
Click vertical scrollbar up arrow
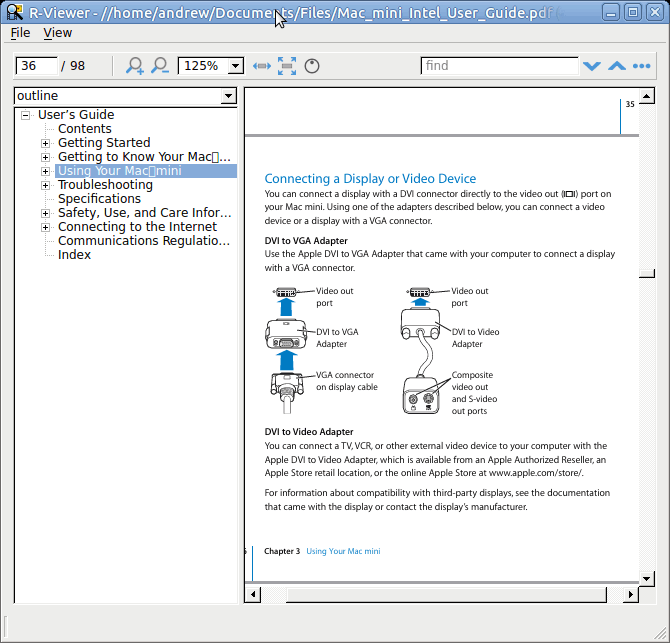[647, 96]
